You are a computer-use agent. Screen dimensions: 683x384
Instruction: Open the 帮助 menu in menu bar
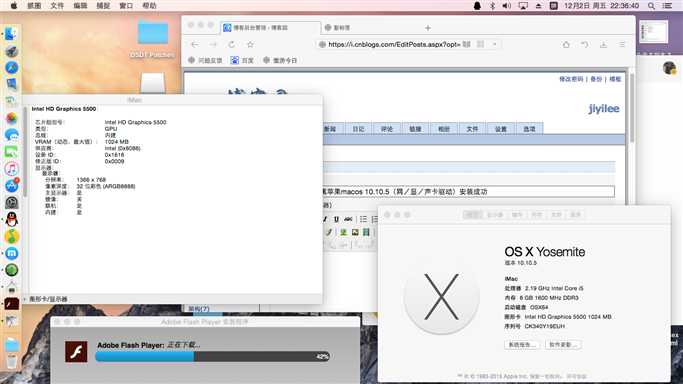pyautogui.click(x=149, y=6)
